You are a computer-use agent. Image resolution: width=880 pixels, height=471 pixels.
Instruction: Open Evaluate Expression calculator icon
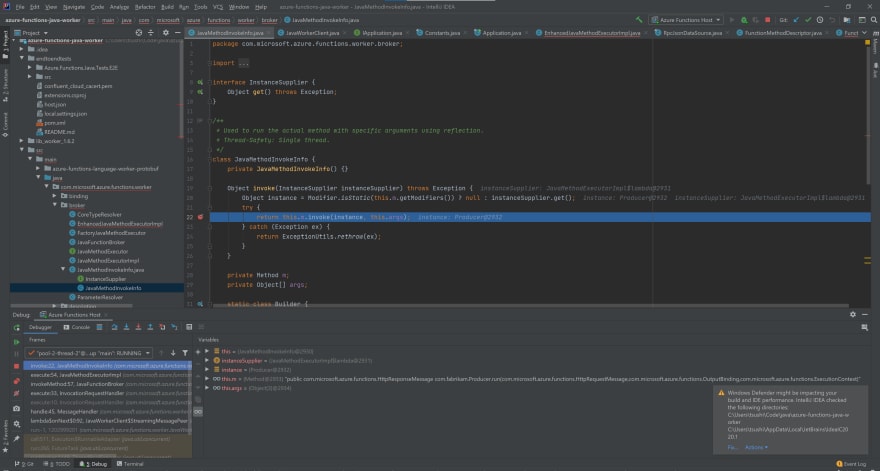[189, 327]
